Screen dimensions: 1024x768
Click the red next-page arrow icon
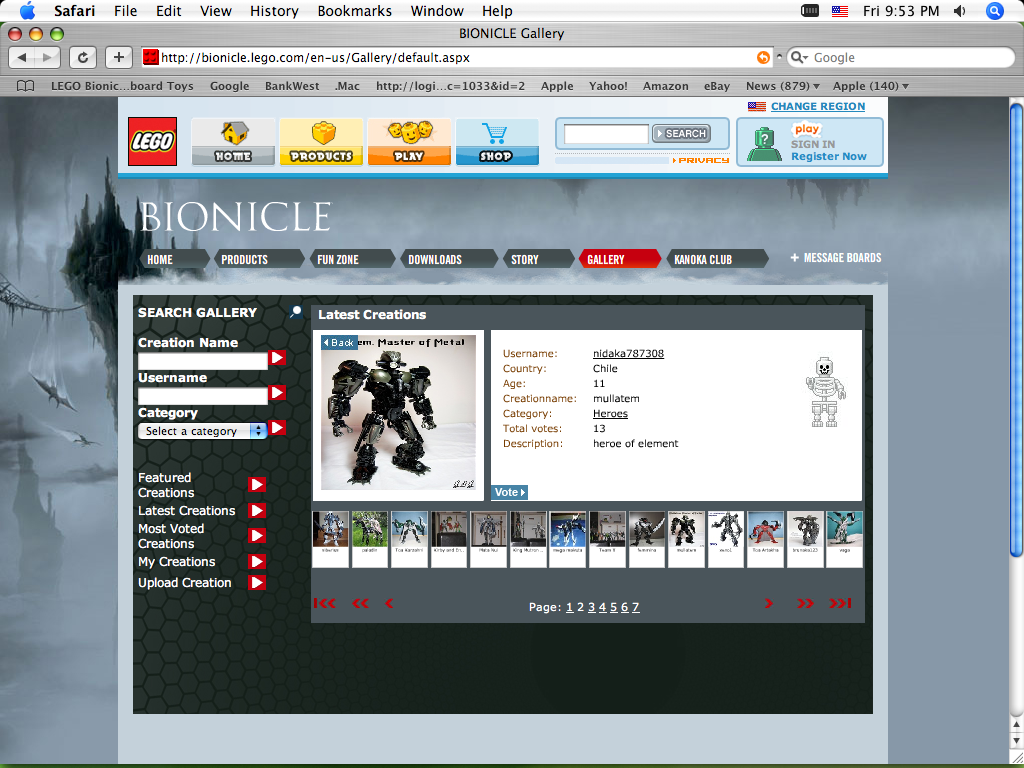tap(768, 602)
